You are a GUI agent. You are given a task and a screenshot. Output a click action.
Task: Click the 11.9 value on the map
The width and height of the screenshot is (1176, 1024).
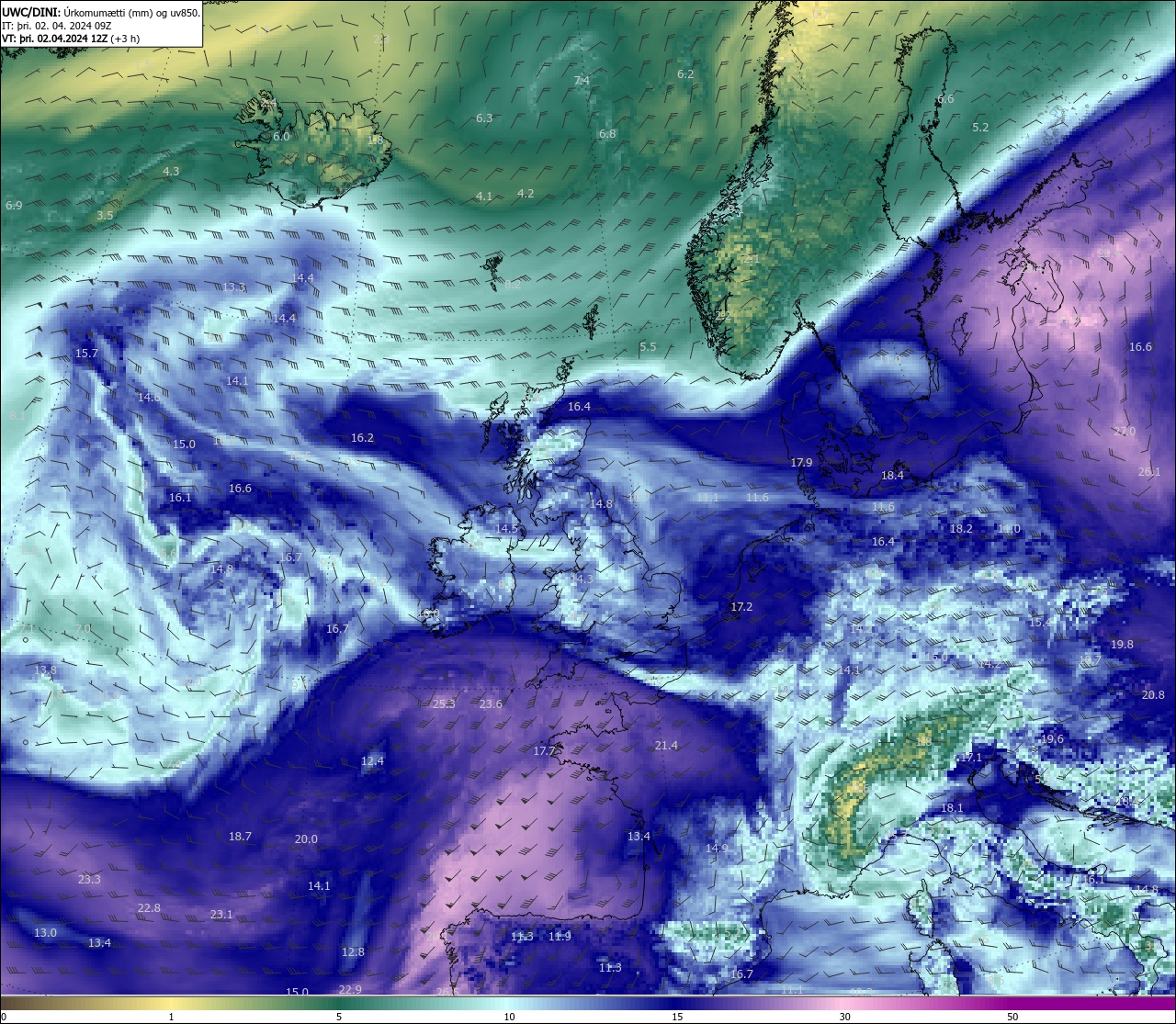(x=560, y=936)
